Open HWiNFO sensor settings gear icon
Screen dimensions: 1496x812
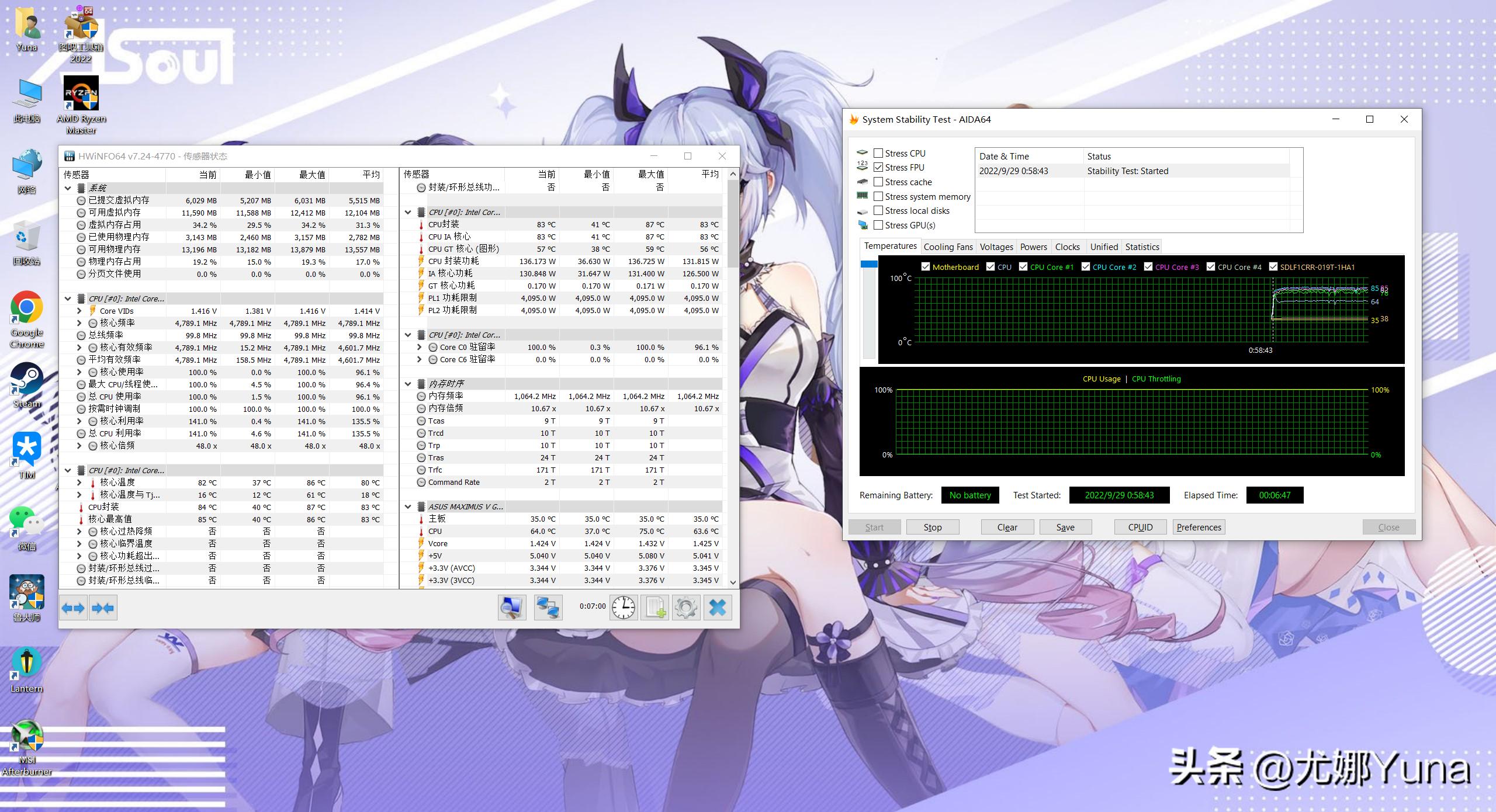click(x=686, y=608)
